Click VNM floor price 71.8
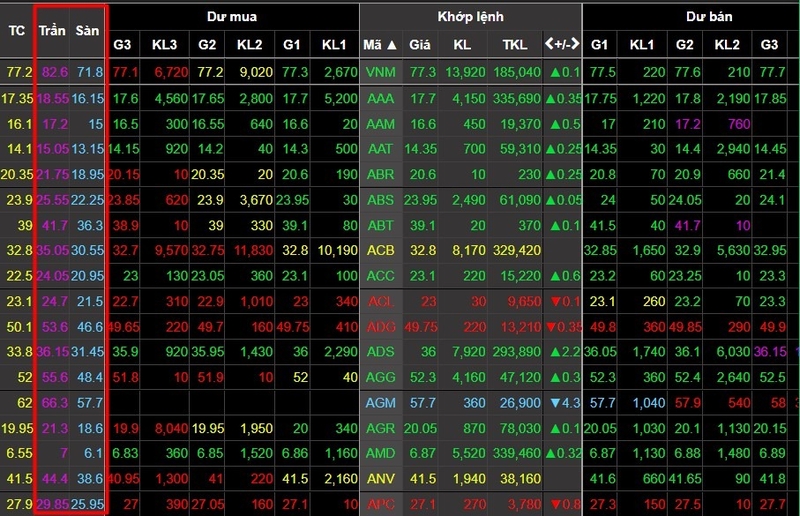Image resolution: width=800 pixels, height=516 pixels. 90,72
